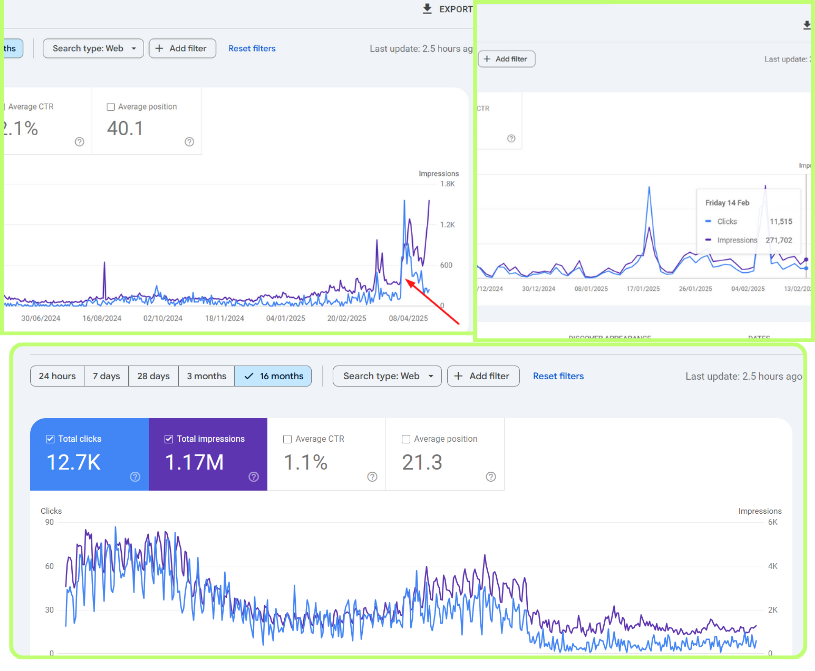This screenshot has height=671, width=815.
Task: Click the Friday 14 Feb tooltip heading
Action: tap(727, 203)
